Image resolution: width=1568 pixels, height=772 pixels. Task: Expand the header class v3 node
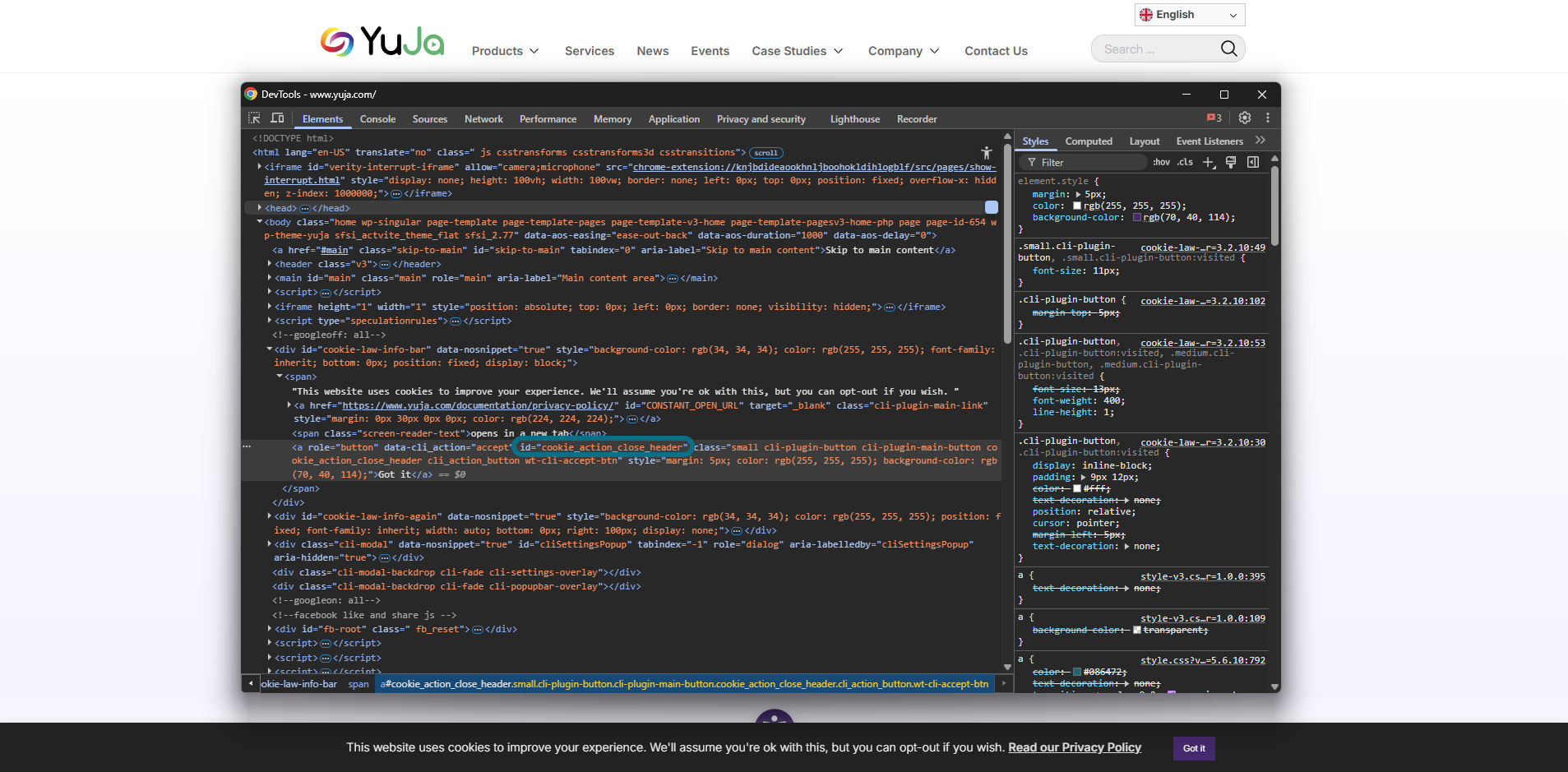point(270,264)
